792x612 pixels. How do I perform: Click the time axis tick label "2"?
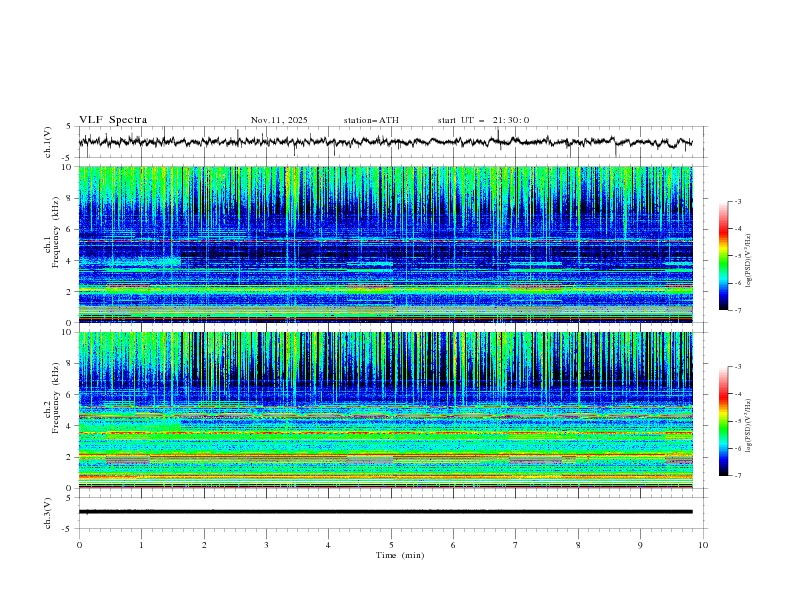pyautogui.click(x=204, y=545)
